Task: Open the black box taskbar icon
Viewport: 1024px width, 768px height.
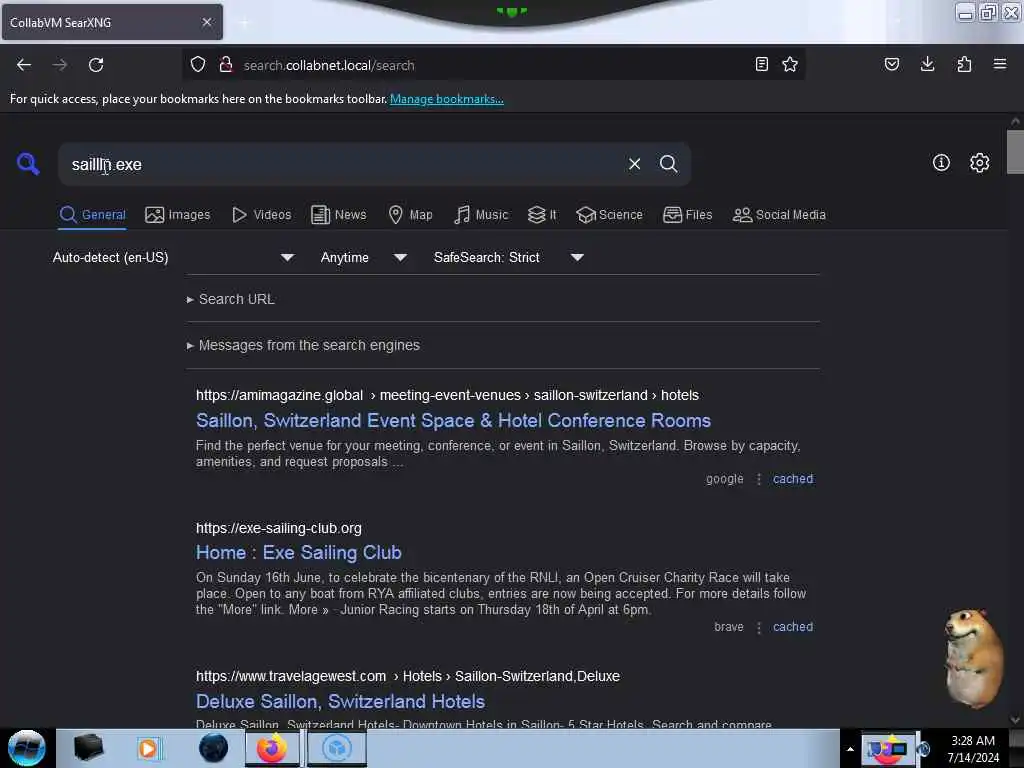Action: 88,748
